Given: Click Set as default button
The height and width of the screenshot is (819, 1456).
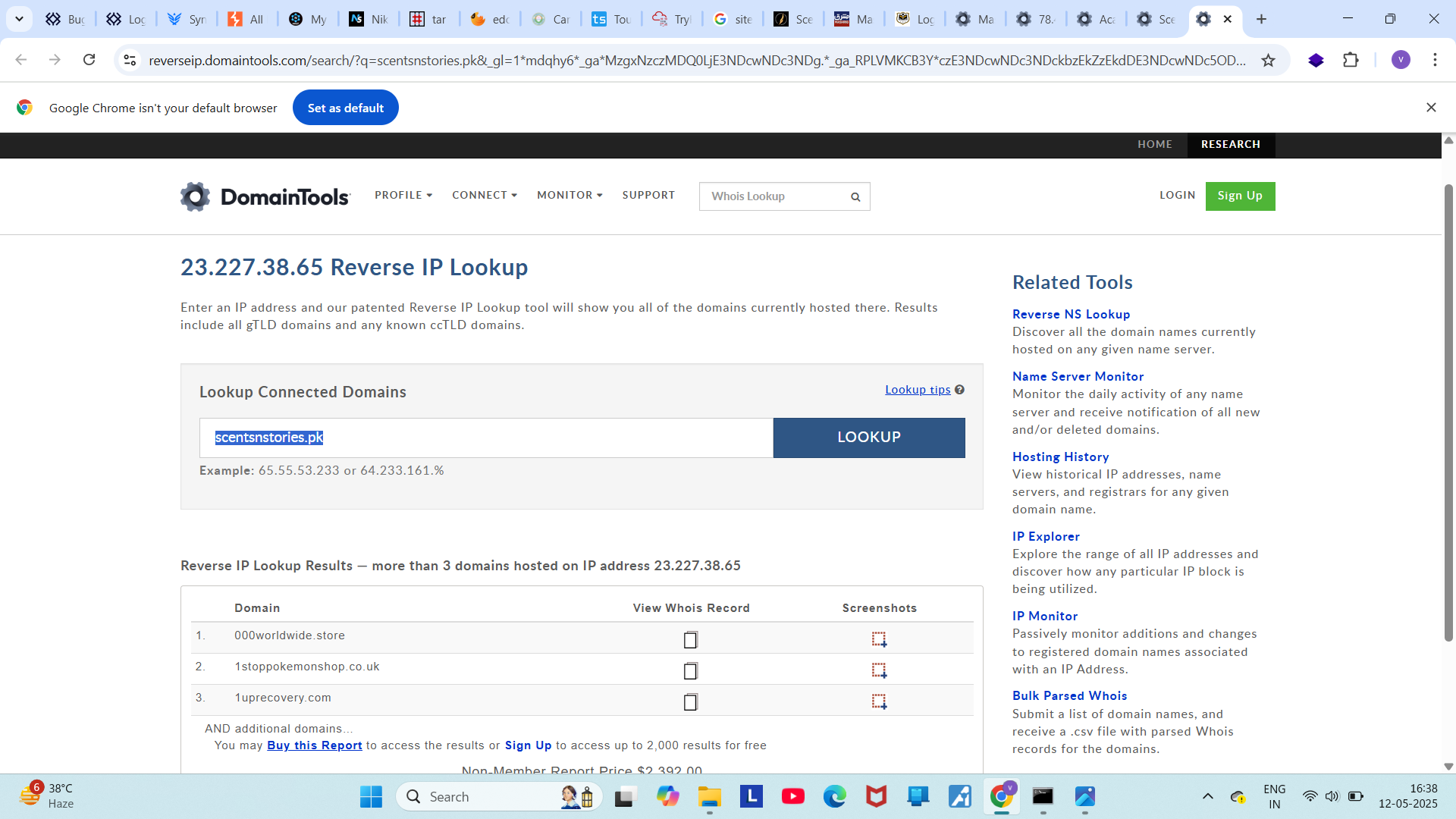Looking at the screenshot, I should [346, 108].
